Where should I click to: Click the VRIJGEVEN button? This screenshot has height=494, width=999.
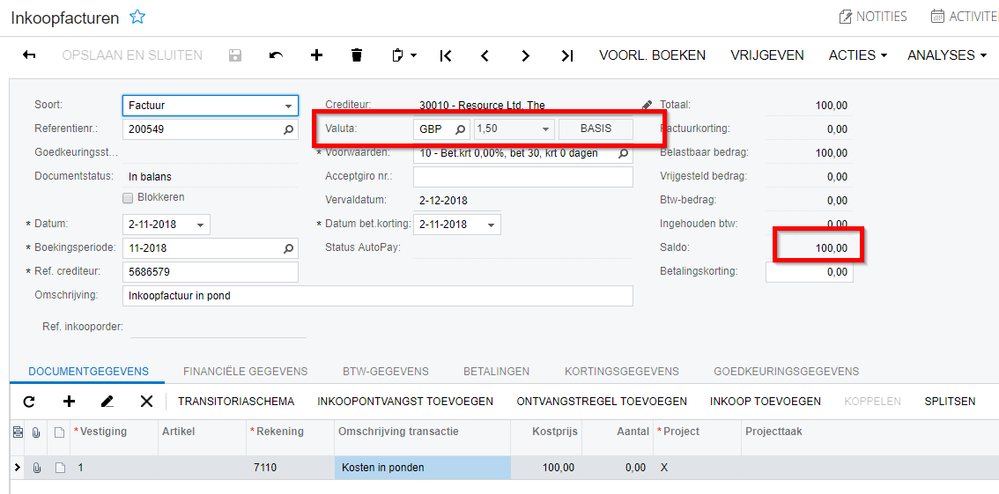(767, 55)
